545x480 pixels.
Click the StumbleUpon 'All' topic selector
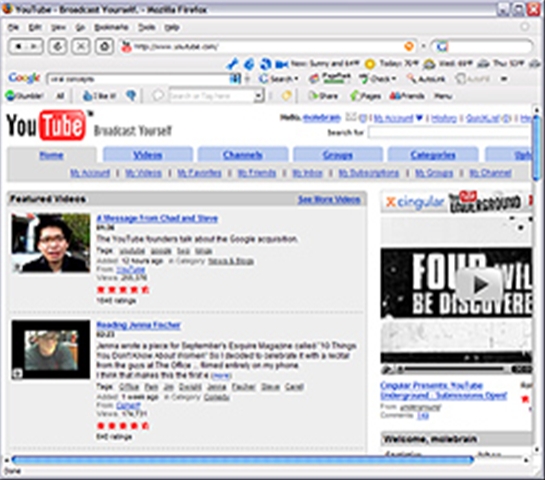60,96
